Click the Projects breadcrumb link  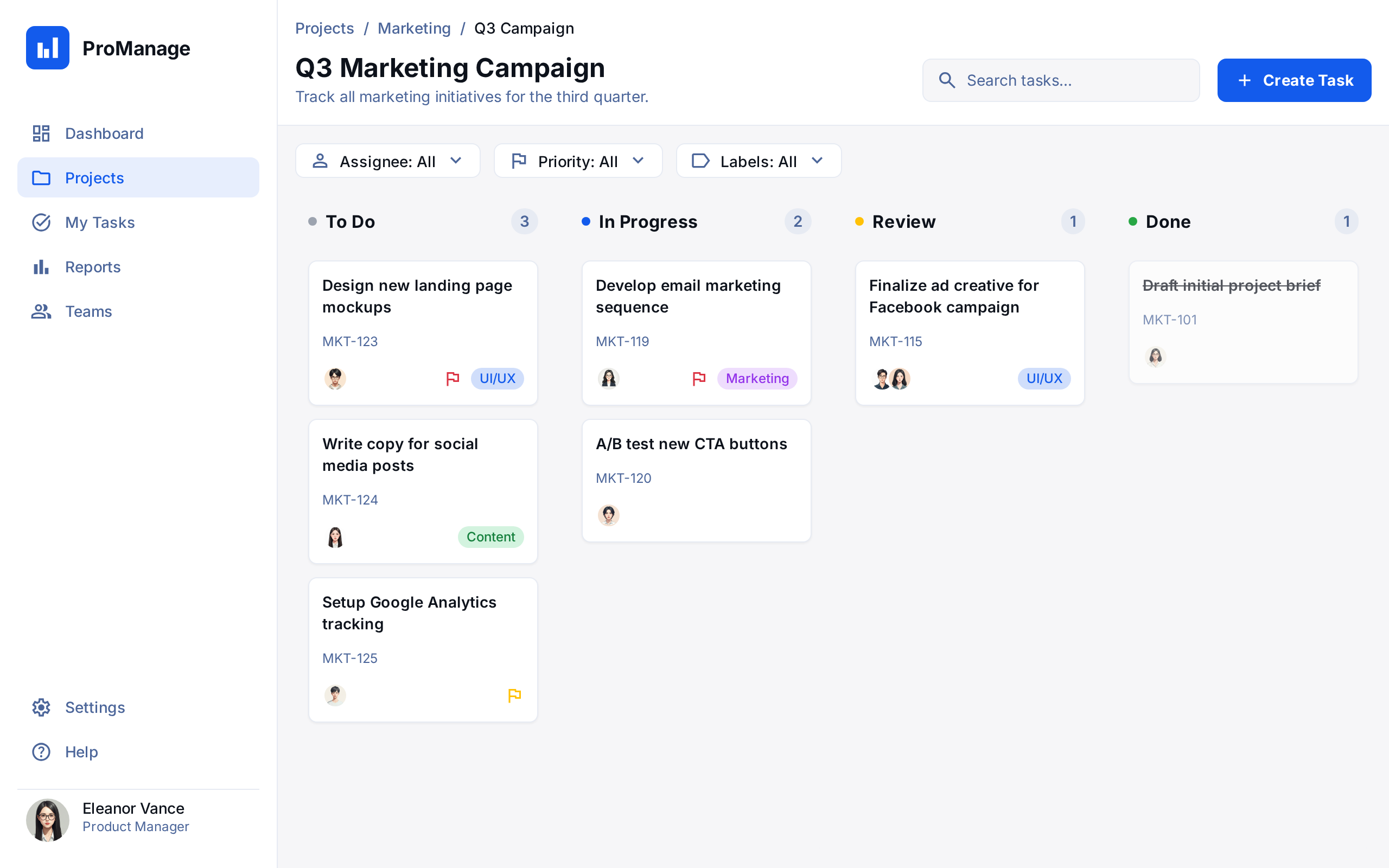pyautogui.click(x=324, y=28)
